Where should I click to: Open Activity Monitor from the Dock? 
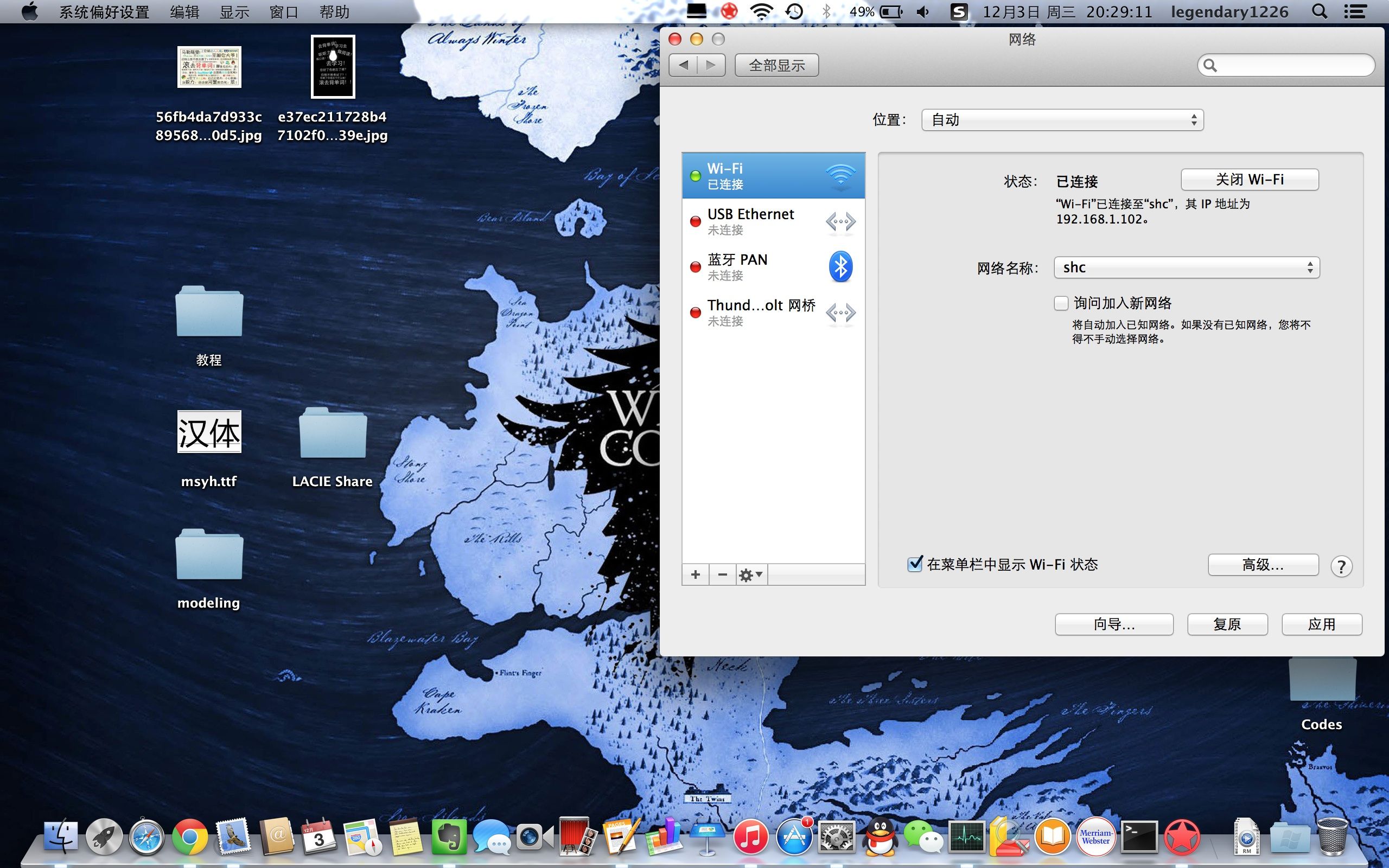click(966, 837)
